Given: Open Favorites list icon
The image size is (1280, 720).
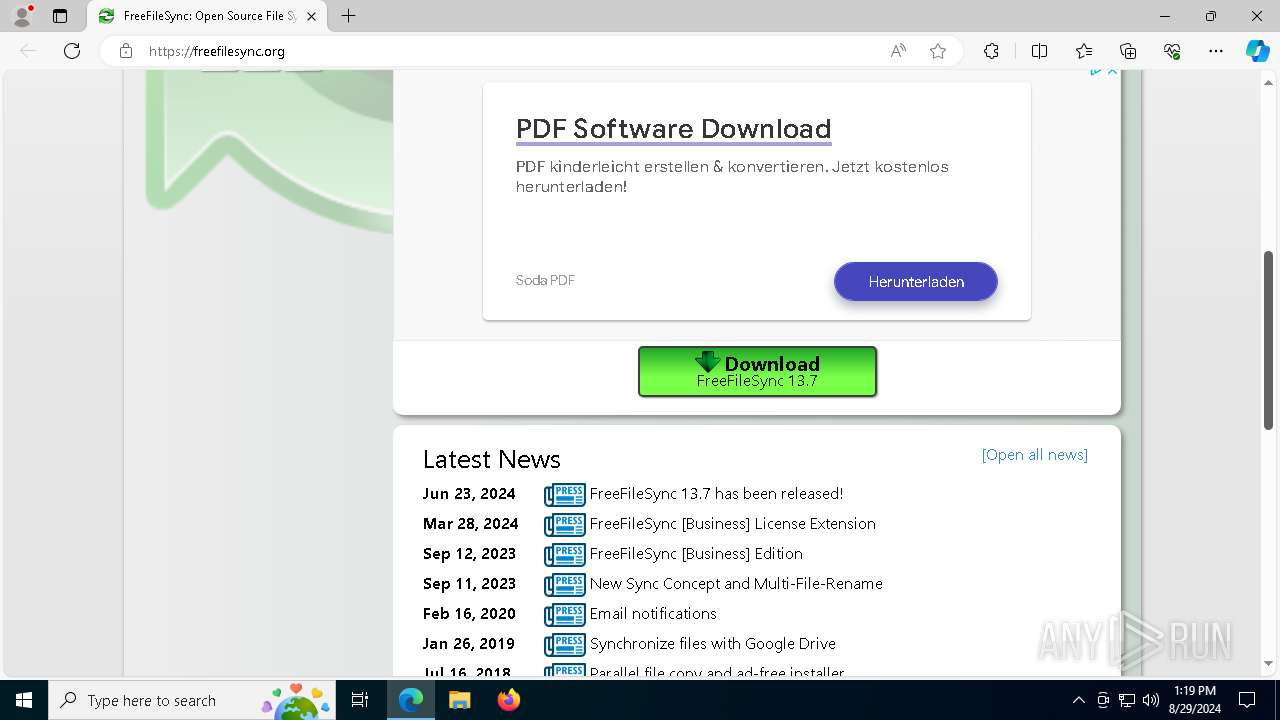Looking at the screenshot, I should pos(1084,51).
